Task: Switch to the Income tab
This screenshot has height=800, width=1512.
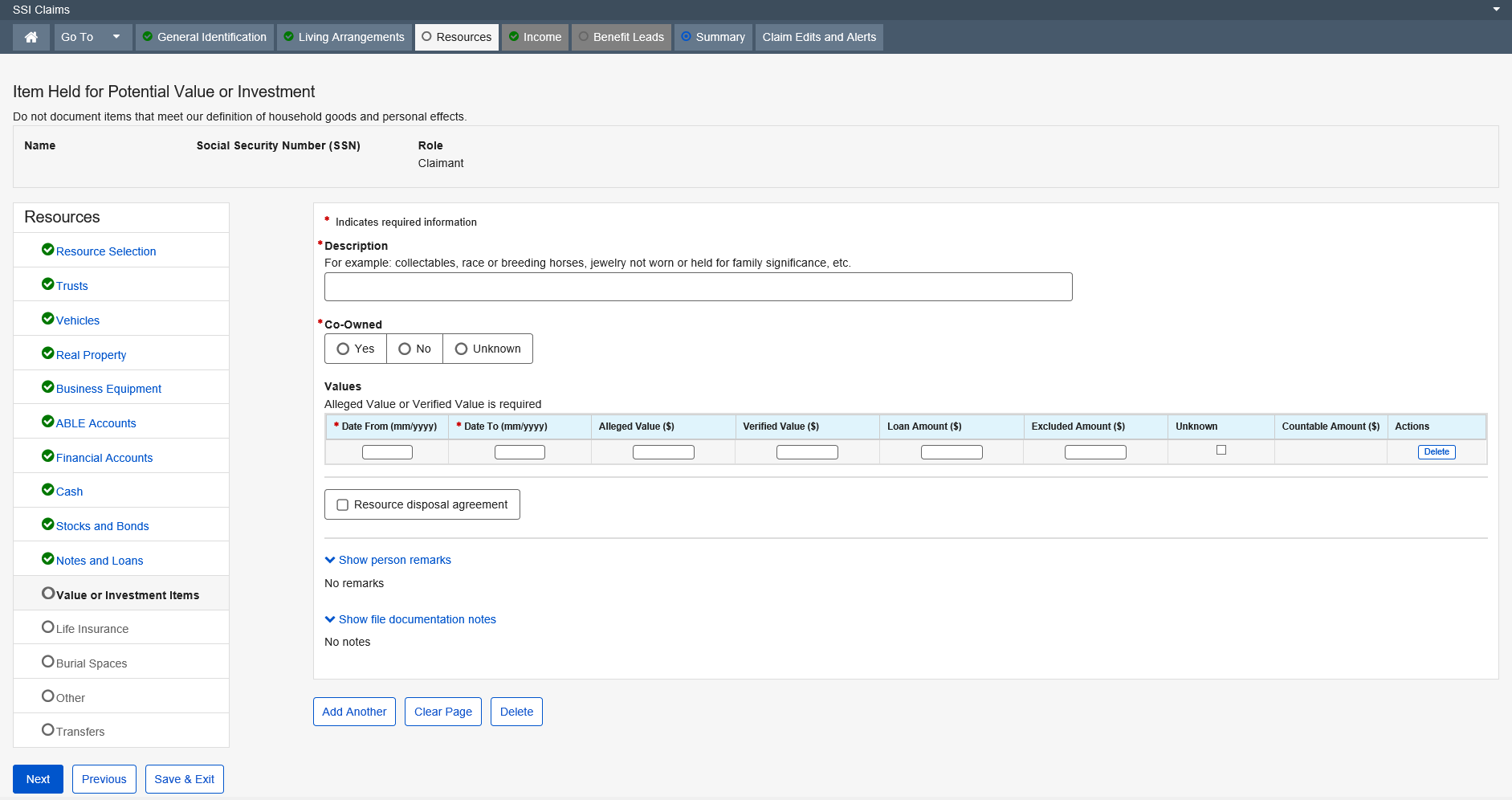Action: click(x=536, y=37)
